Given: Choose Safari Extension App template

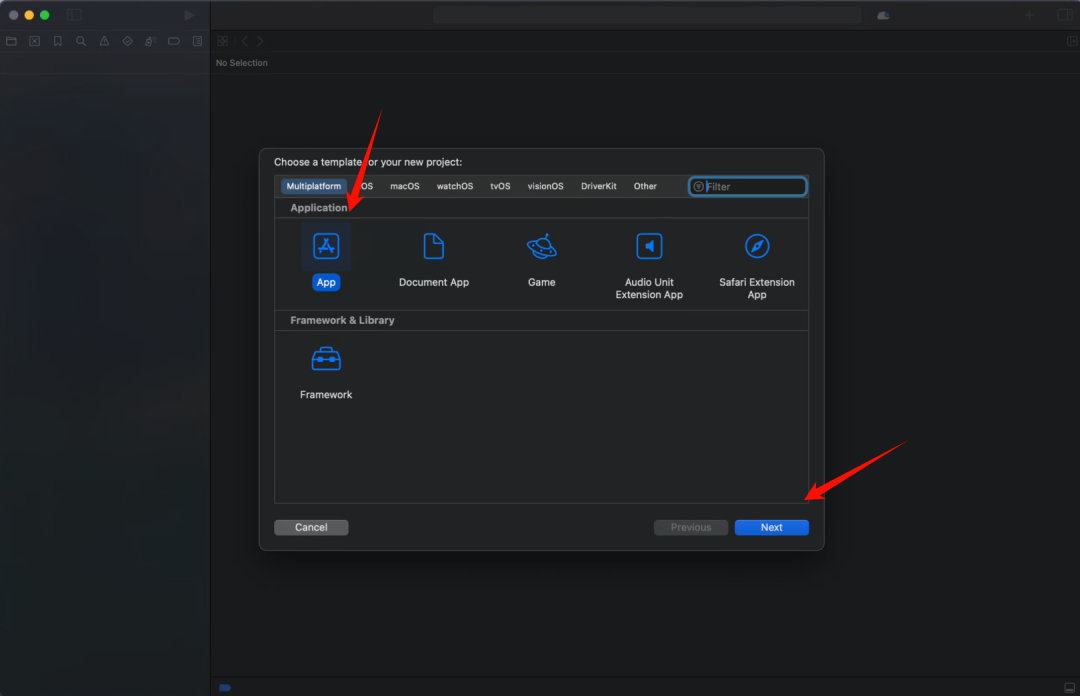Looking at the screenshot, I should click(x=756, y=246).
